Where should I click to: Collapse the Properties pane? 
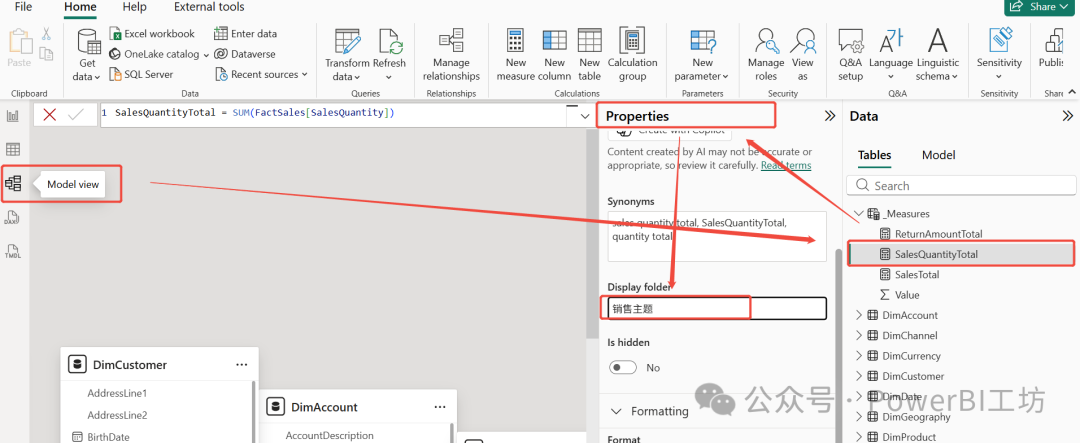[x=830, y=116]
